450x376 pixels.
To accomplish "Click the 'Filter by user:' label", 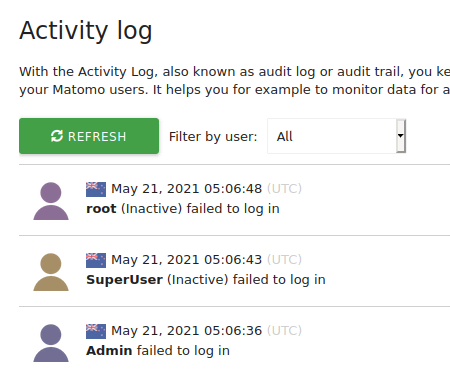I will click(x=213, y=137).
